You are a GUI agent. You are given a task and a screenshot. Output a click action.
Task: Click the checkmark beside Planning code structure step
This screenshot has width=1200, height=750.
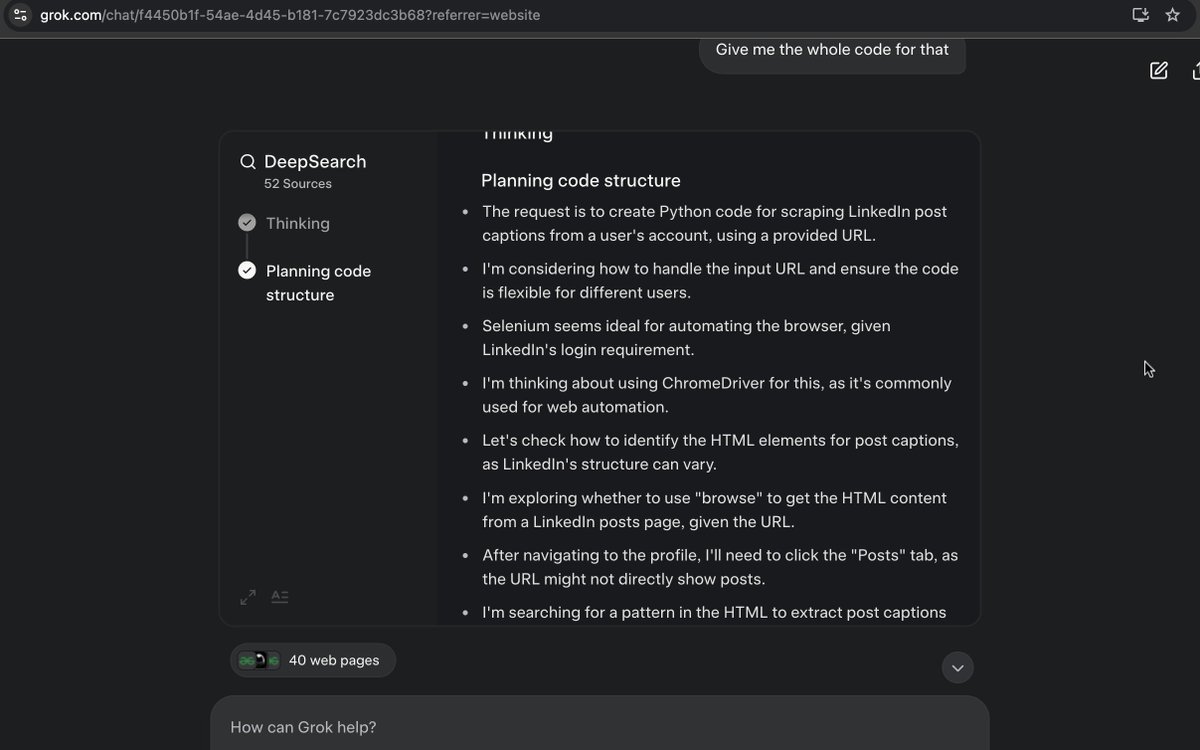247,270
